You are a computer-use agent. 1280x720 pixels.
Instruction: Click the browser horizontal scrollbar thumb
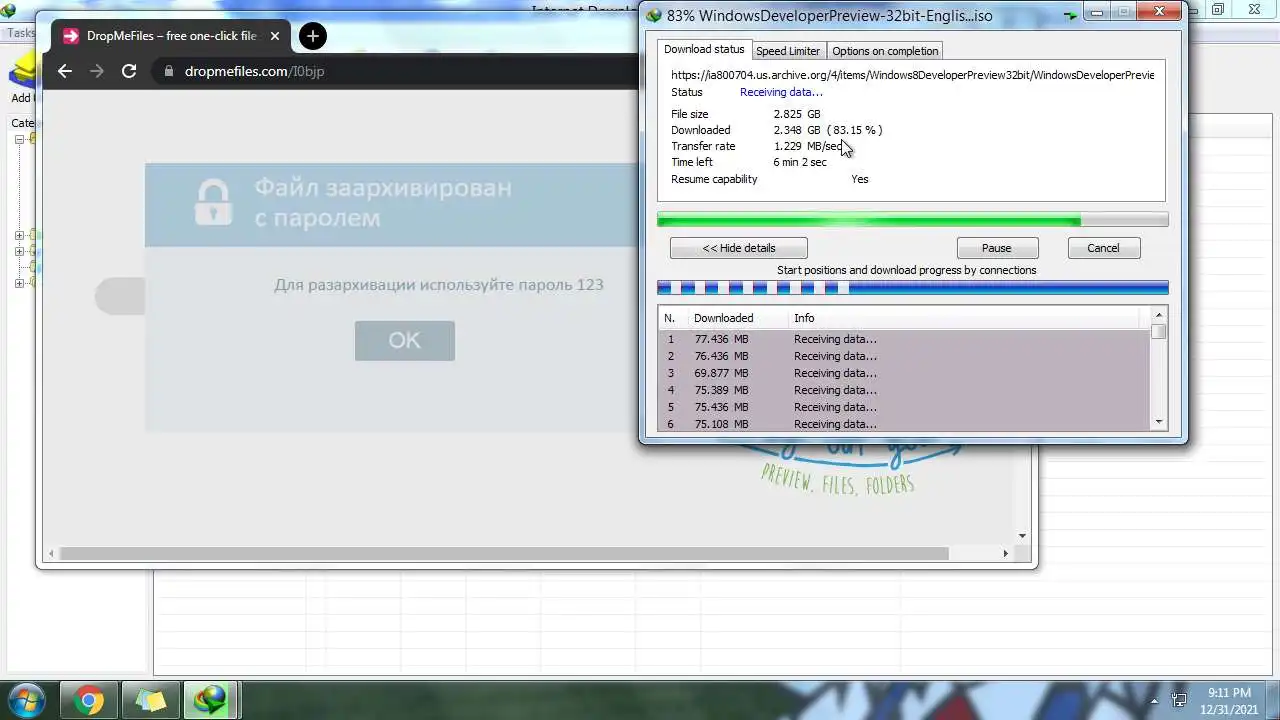[x=504, y=553]
